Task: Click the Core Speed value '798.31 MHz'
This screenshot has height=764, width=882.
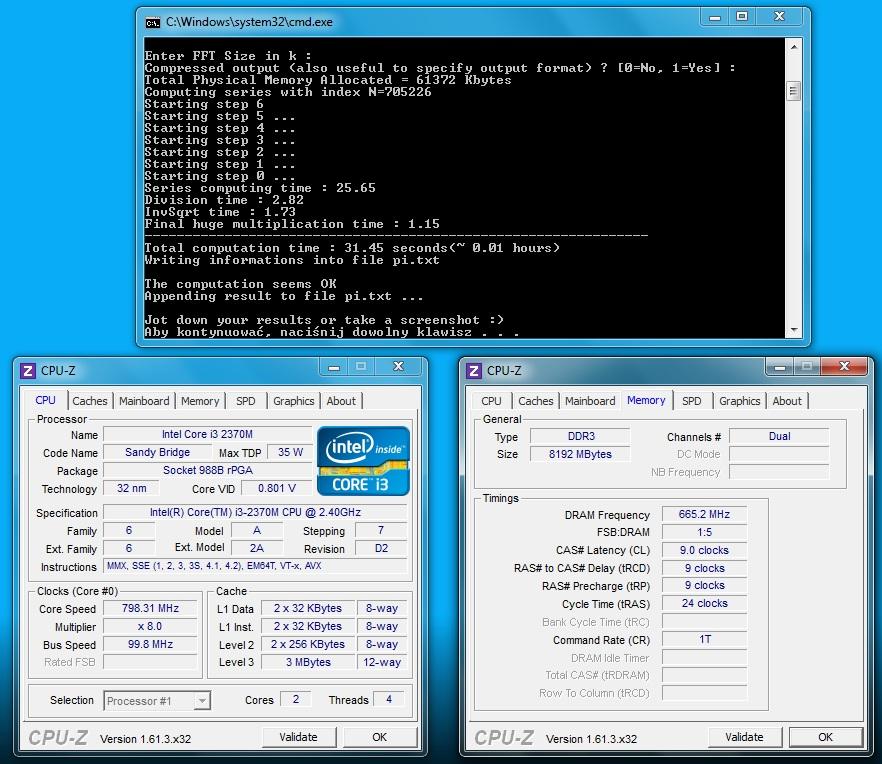Action: [150, 609]
